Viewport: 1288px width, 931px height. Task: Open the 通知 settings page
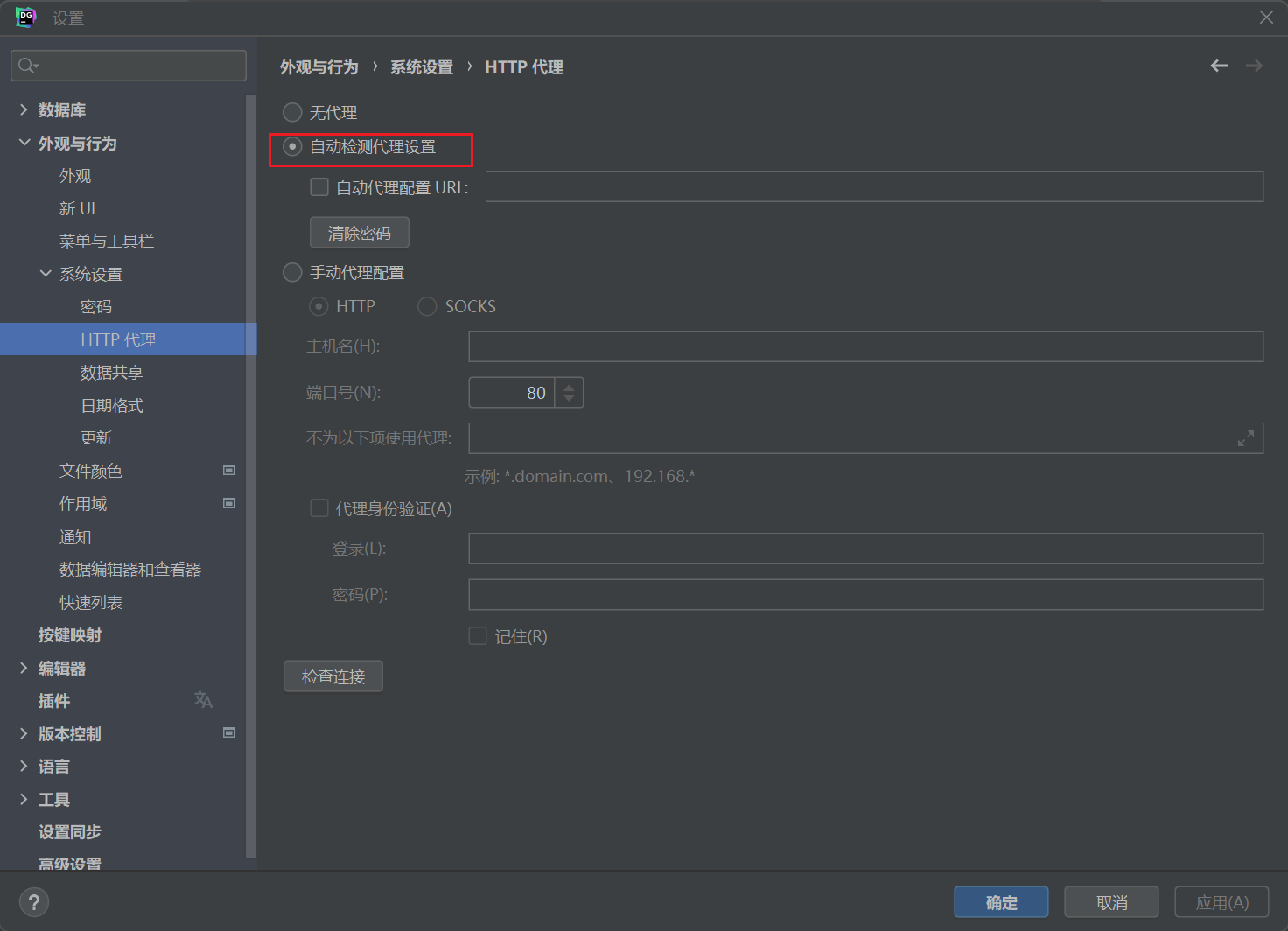point(75,536)
